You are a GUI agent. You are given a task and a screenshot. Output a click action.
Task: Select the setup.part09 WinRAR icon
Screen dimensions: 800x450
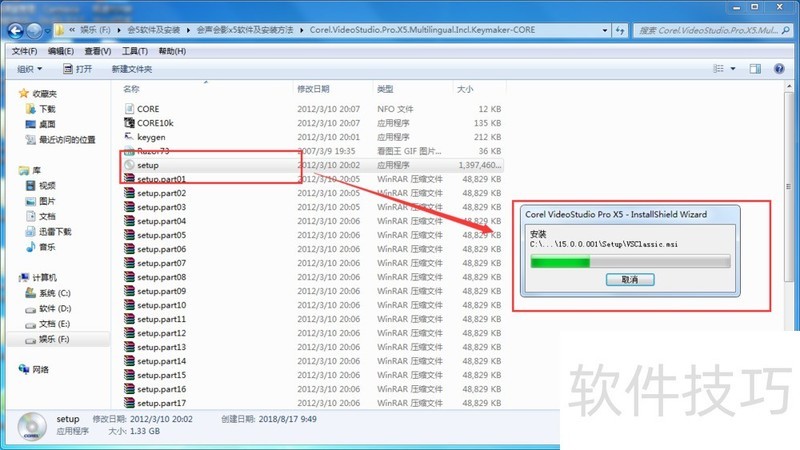(129, 291)
